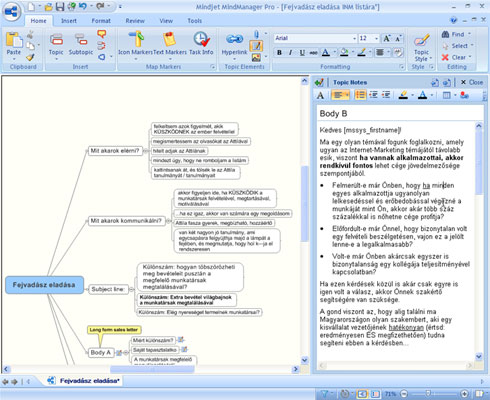Decrease indent in Topic Notes toolbar
This screenshot has height=400, width=490.
click(373, 95)
